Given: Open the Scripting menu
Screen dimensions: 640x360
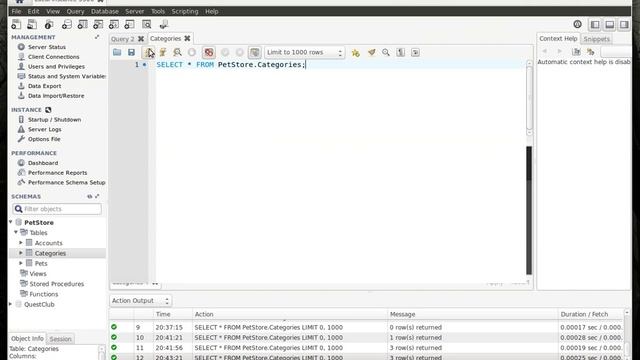Looking at the screenshot, I should 185,11.
